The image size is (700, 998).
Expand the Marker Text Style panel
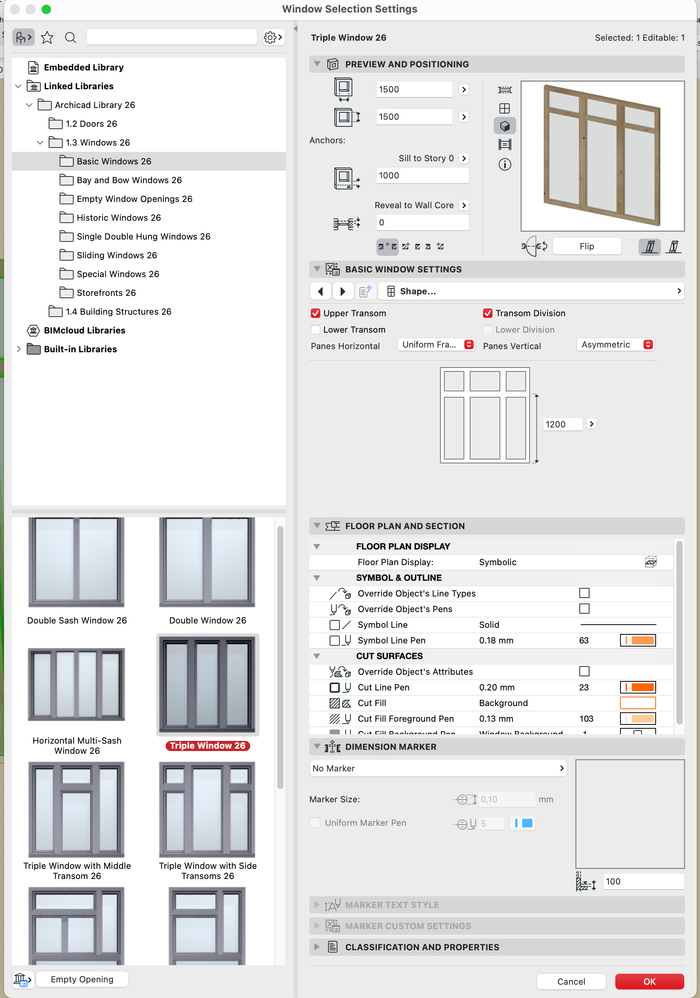point(316,904)
